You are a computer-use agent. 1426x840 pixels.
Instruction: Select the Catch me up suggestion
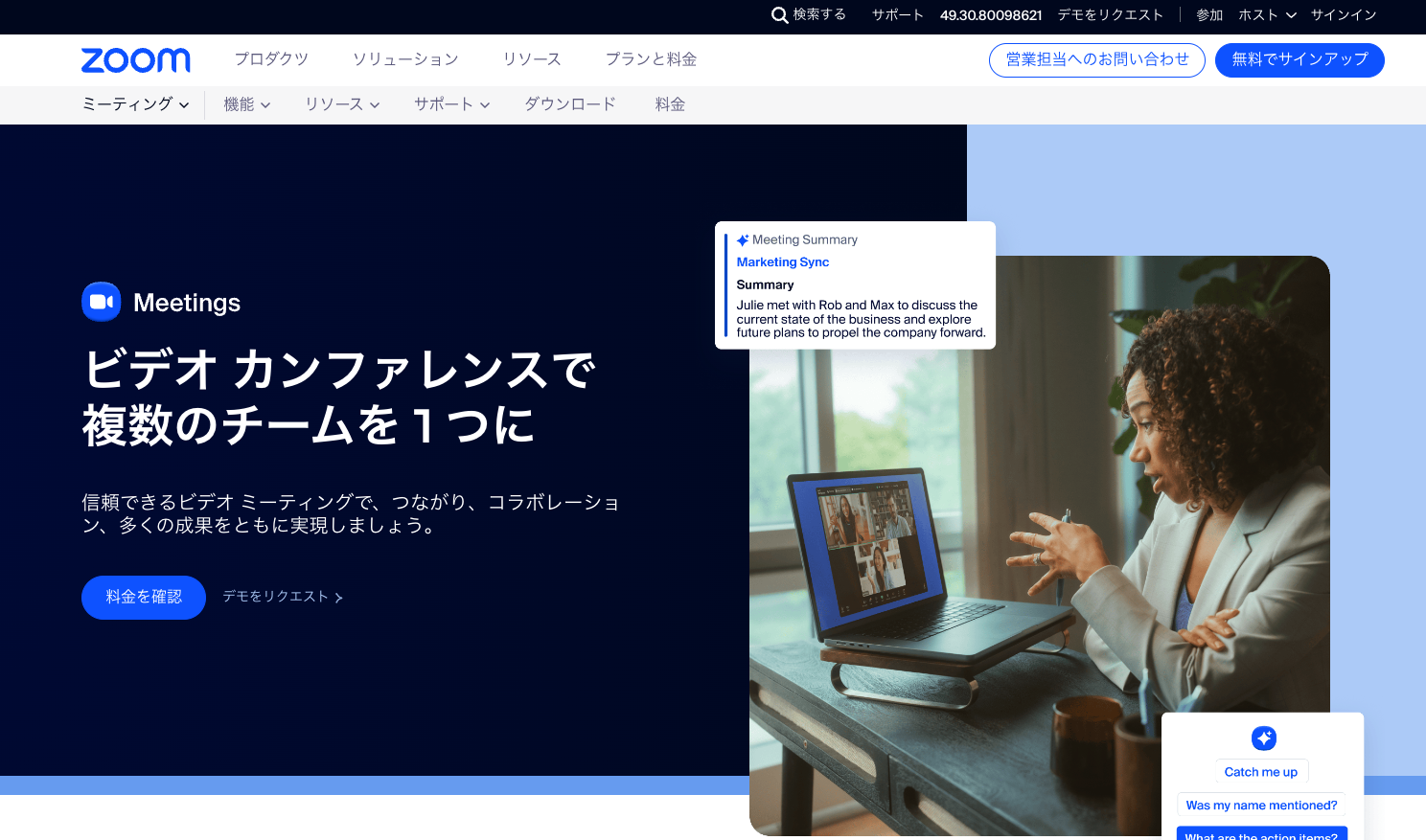(x=1260, y=772)
